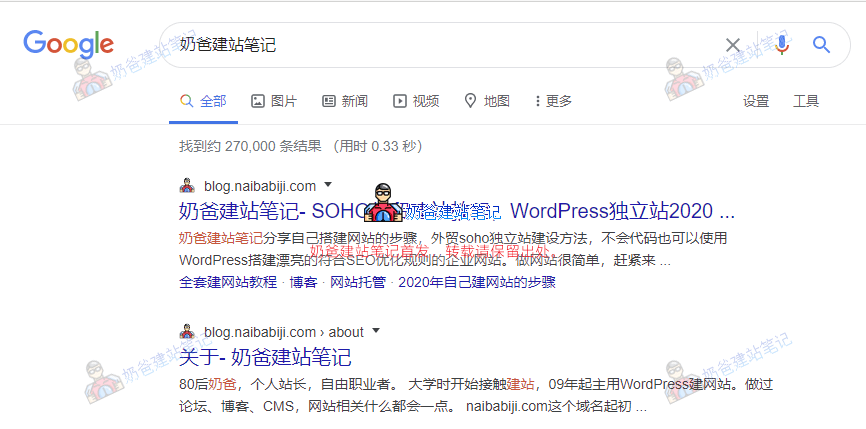Open the 视频 videos tab

click(x=416, y=101)
